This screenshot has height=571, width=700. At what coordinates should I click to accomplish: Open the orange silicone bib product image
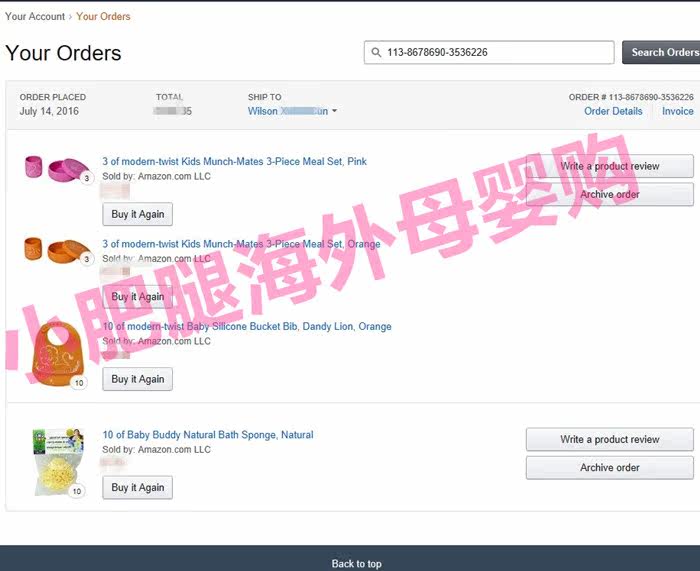tap(58, 355)
